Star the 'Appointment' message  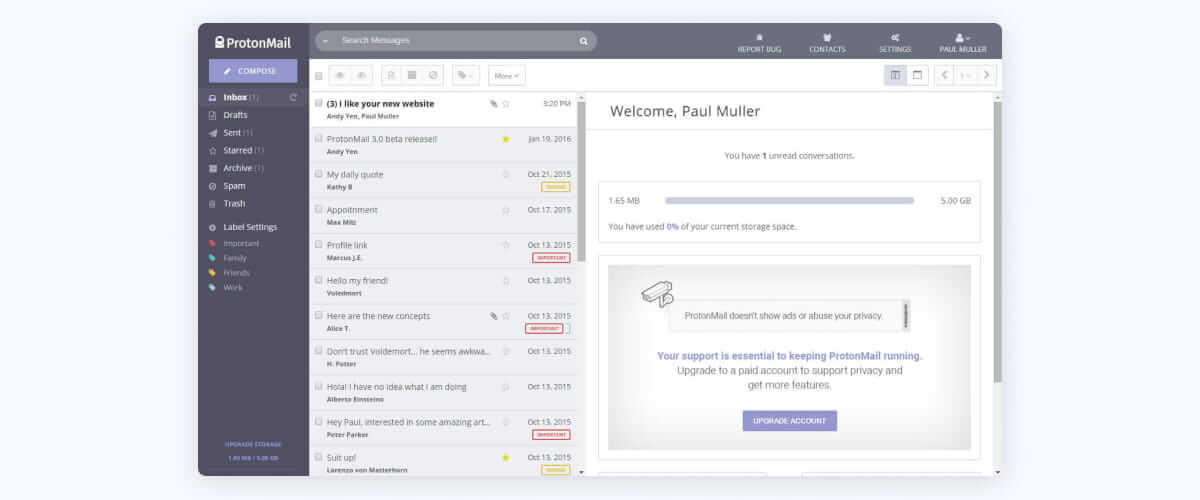506,210
